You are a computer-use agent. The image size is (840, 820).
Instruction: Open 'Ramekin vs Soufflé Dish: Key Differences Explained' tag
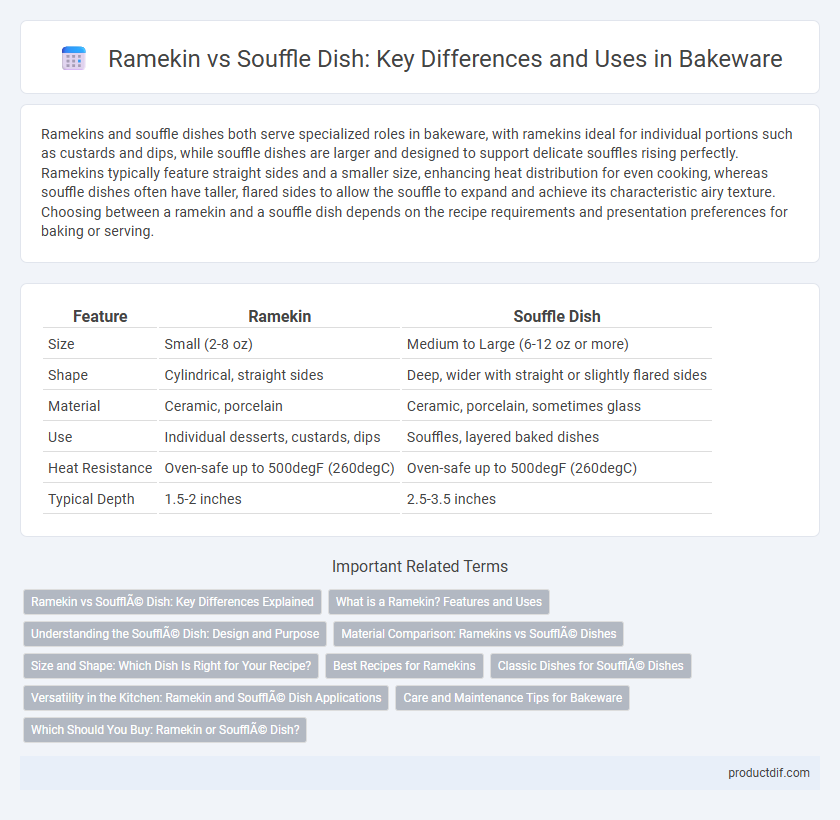point(172,602)
